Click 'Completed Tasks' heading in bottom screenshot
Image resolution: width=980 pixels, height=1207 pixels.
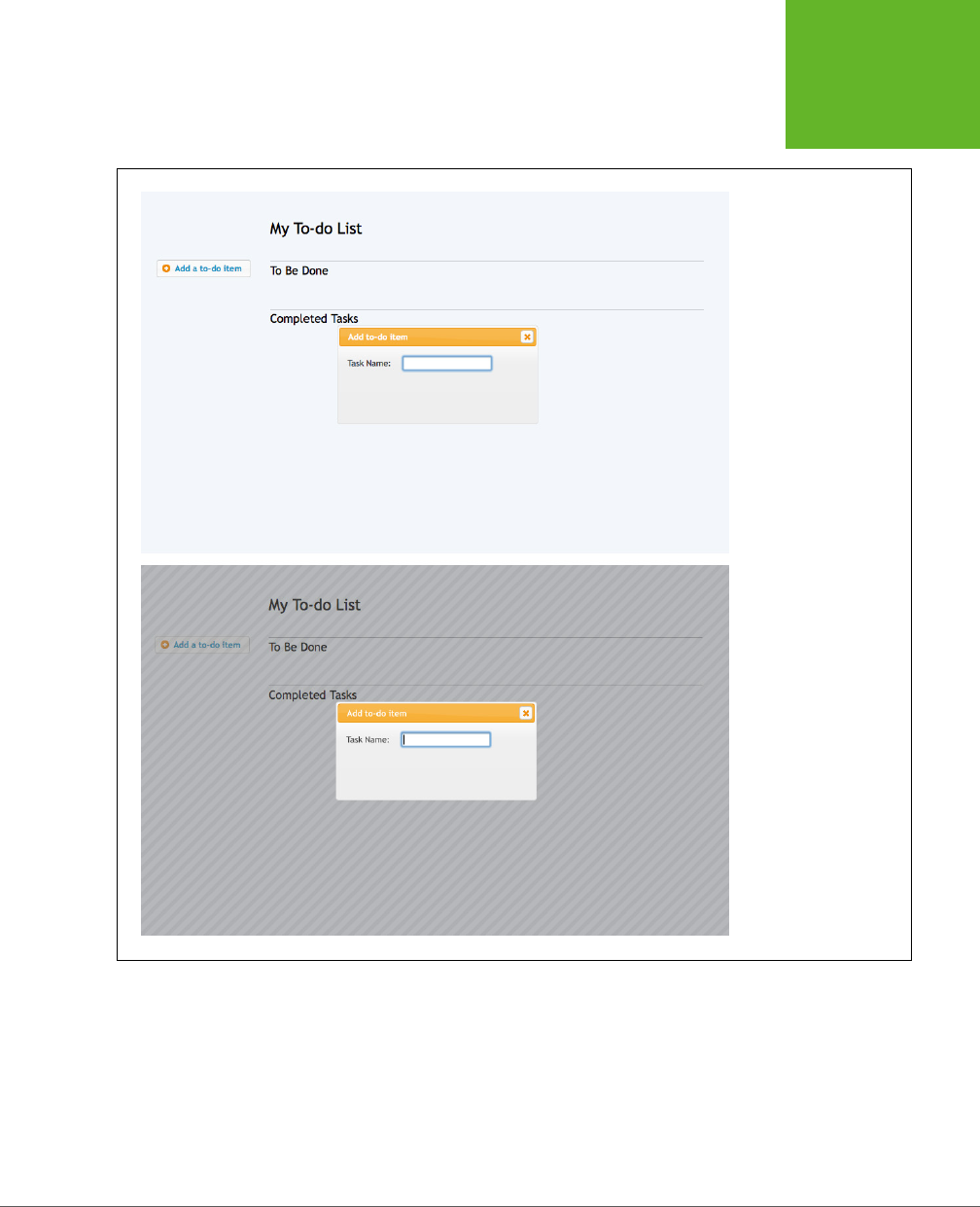click(x=313, y=694)
